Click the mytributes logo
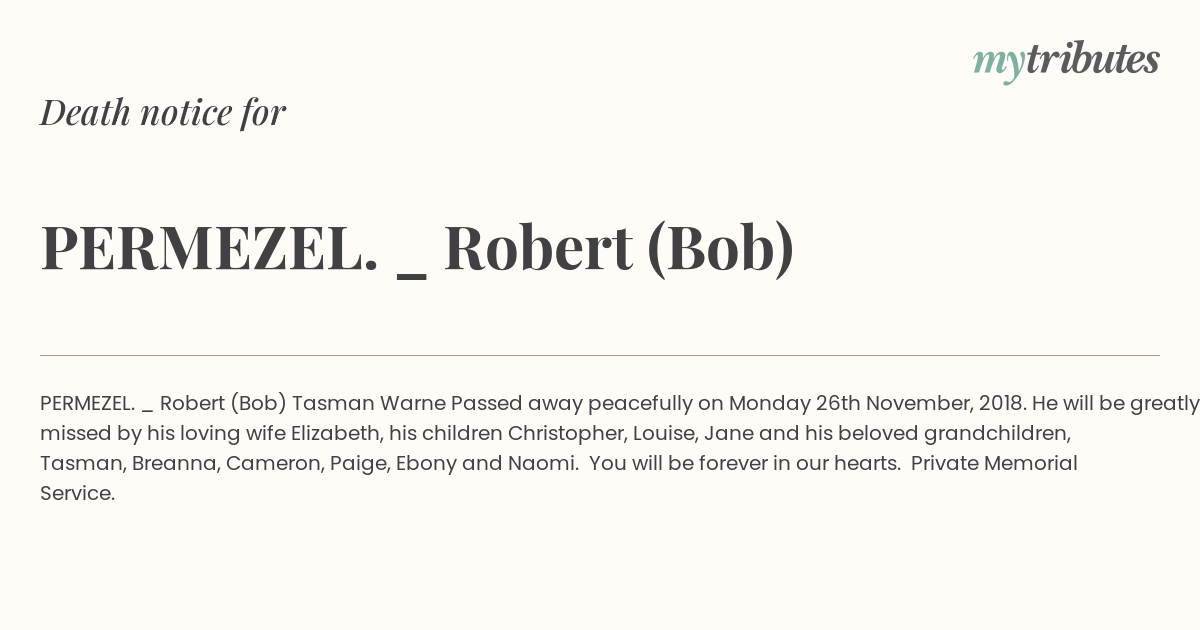The height and width of the screenshot is (630, 1200). coord(1066,61)
